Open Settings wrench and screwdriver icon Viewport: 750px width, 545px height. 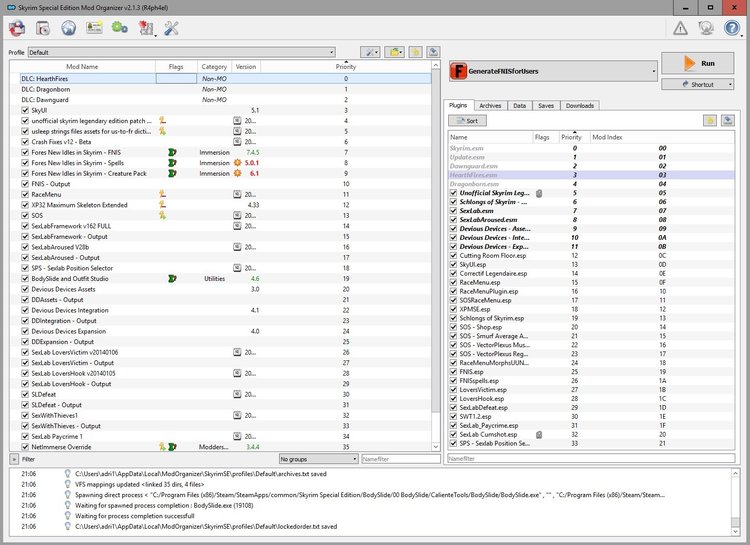click(x=171, y=28)
